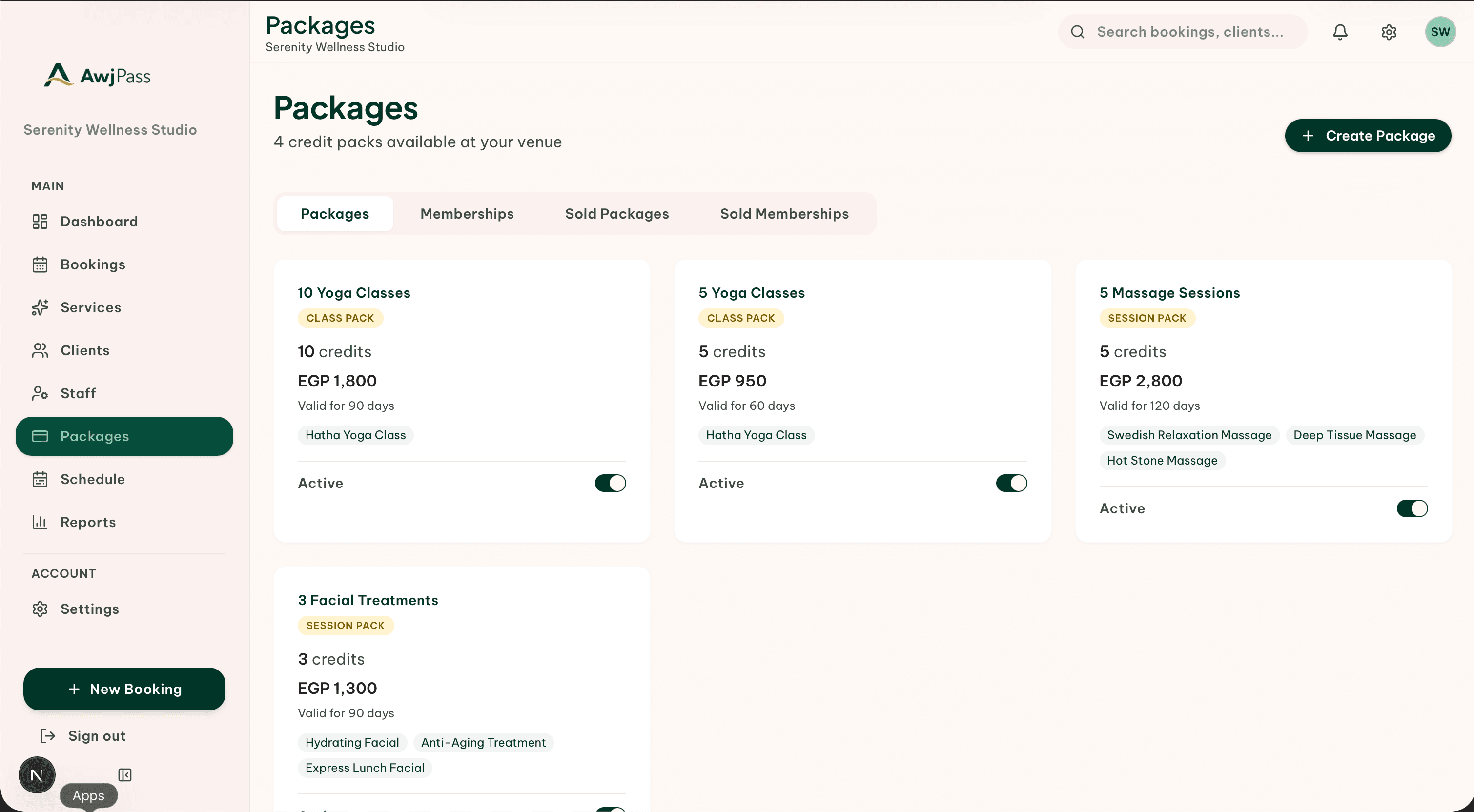Navigate to Clients

pos(124,350)
